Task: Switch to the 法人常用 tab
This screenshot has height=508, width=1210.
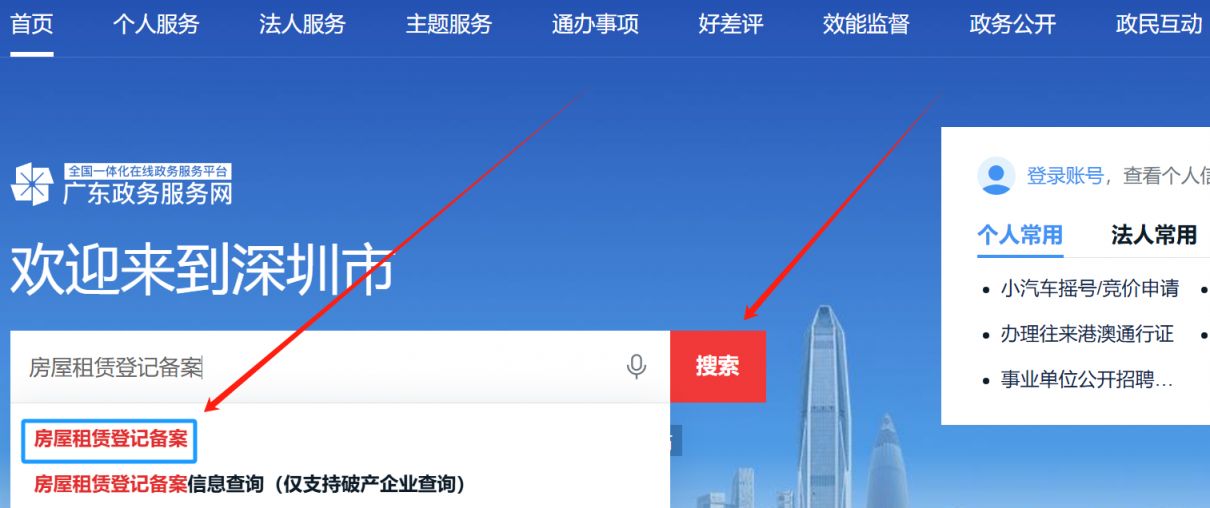Action: [x=1154, y=235]
